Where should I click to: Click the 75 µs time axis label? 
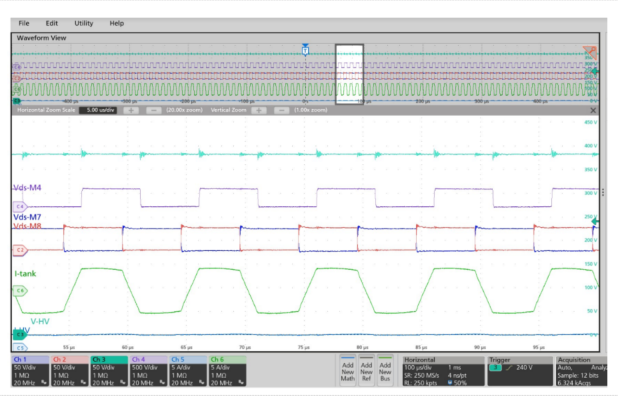click(x=303, y=347)
